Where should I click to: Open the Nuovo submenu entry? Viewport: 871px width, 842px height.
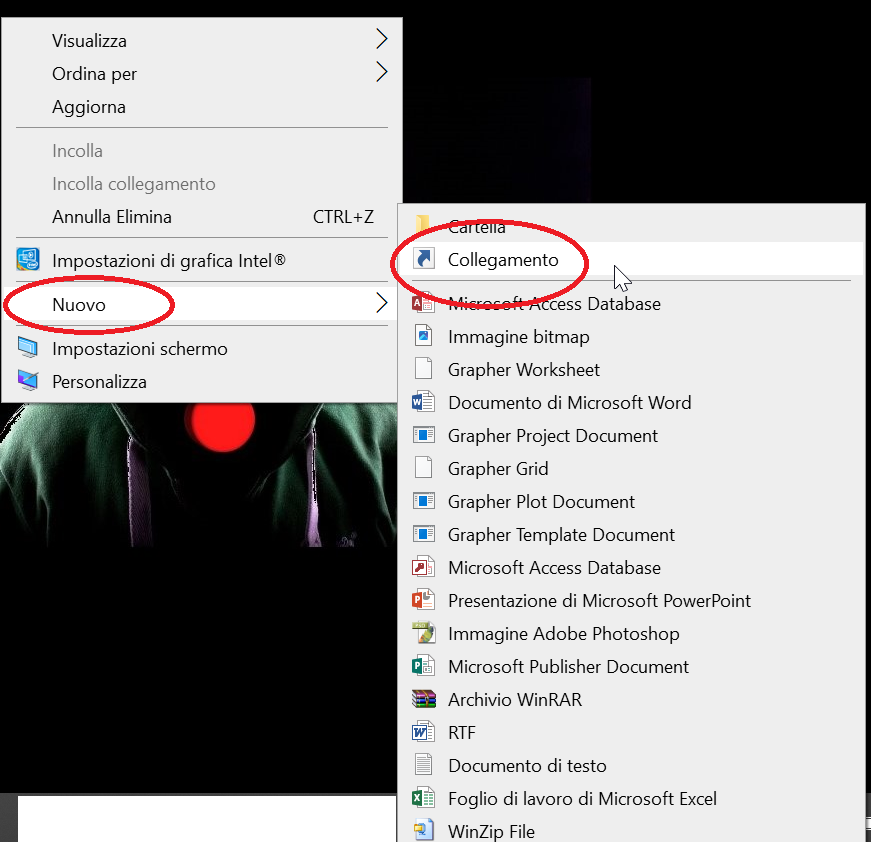pos(202,304)
